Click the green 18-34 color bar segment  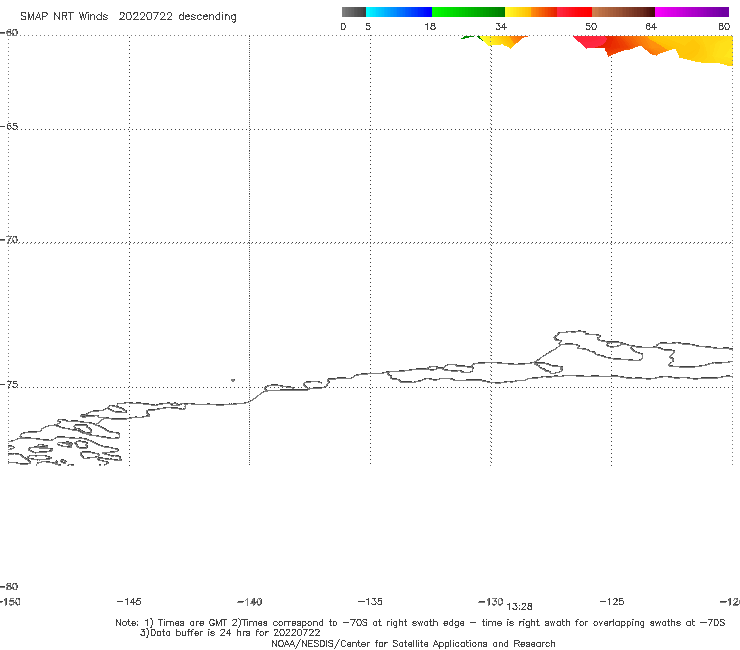click(x=468, y=12)
